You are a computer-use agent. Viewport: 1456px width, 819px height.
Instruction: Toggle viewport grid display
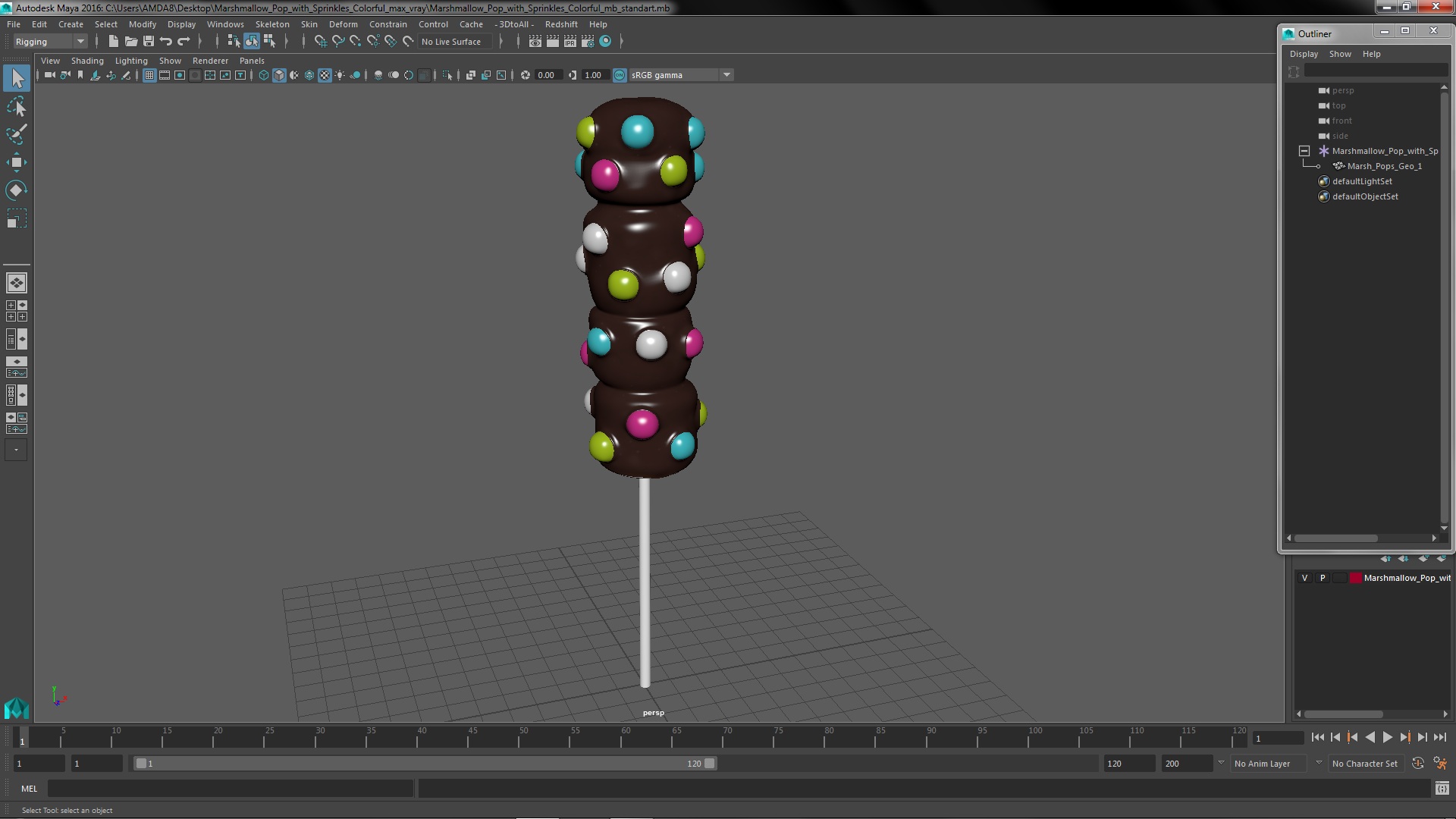pos(149,75)
